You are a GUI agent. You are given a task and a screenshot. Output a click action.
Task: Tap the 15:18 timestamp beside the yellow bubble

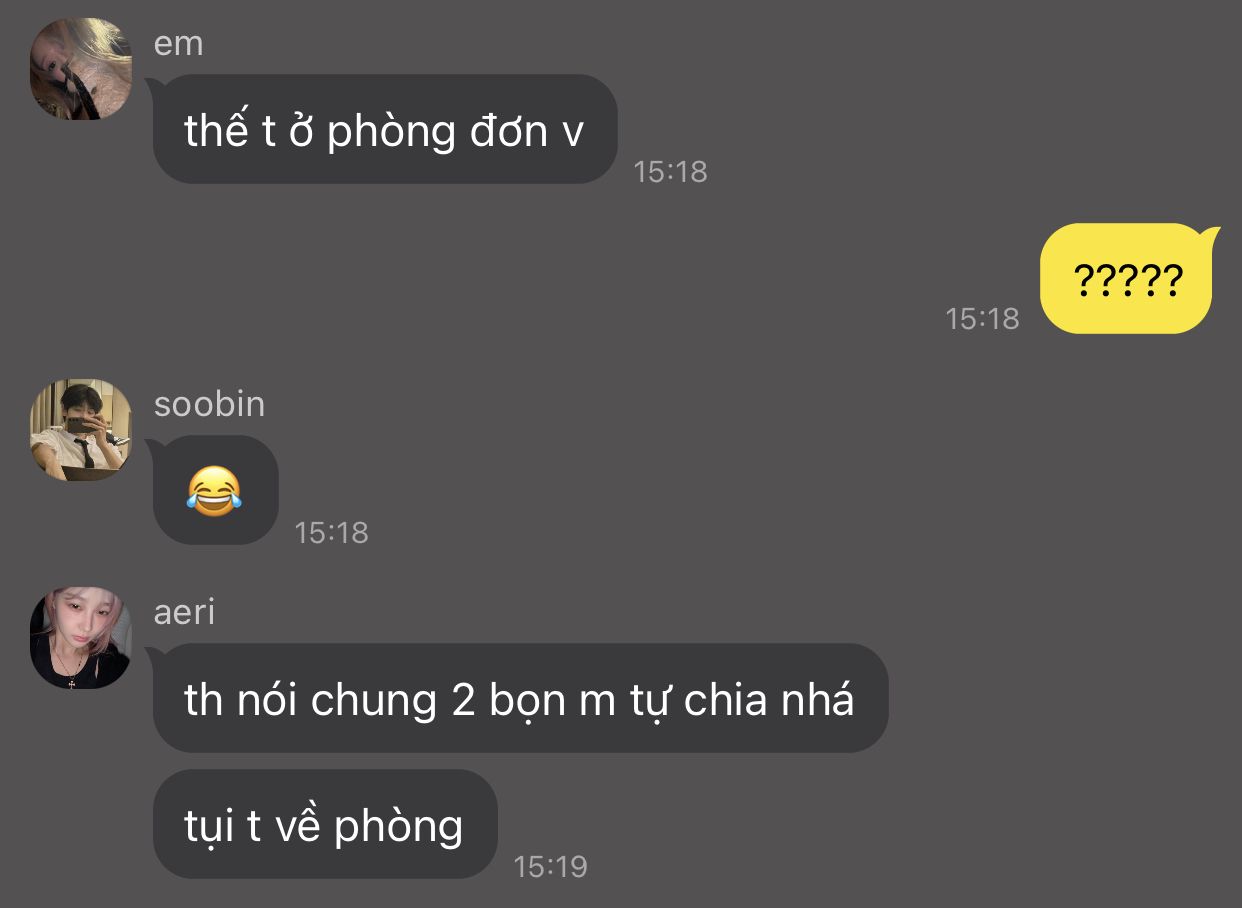pos(983,318)
